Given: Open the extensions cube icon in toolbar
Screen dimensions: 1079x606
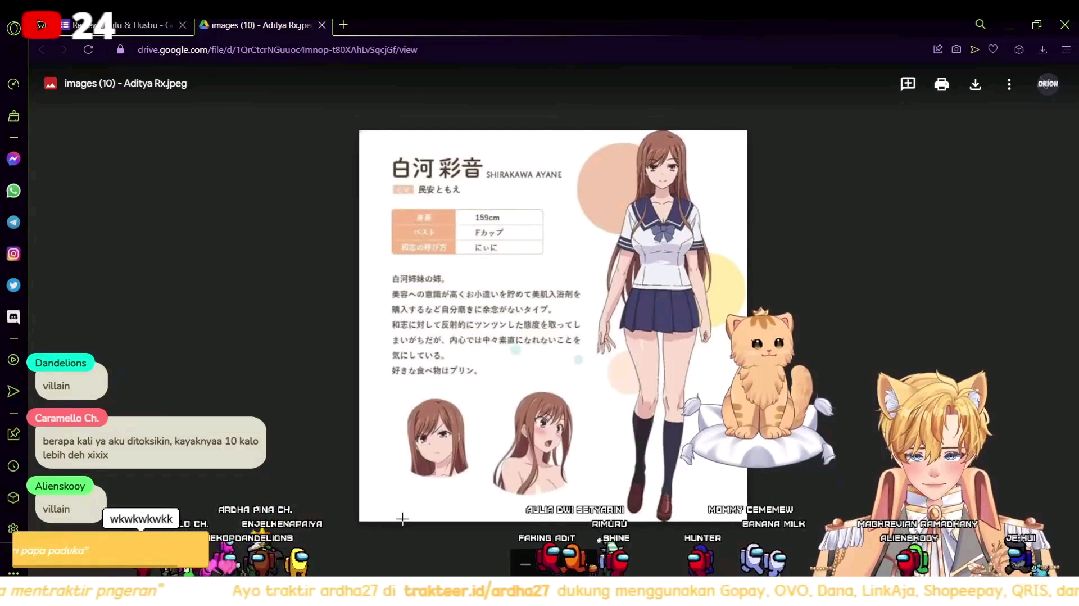Looking at the screenshot, I should [1019, 50].
